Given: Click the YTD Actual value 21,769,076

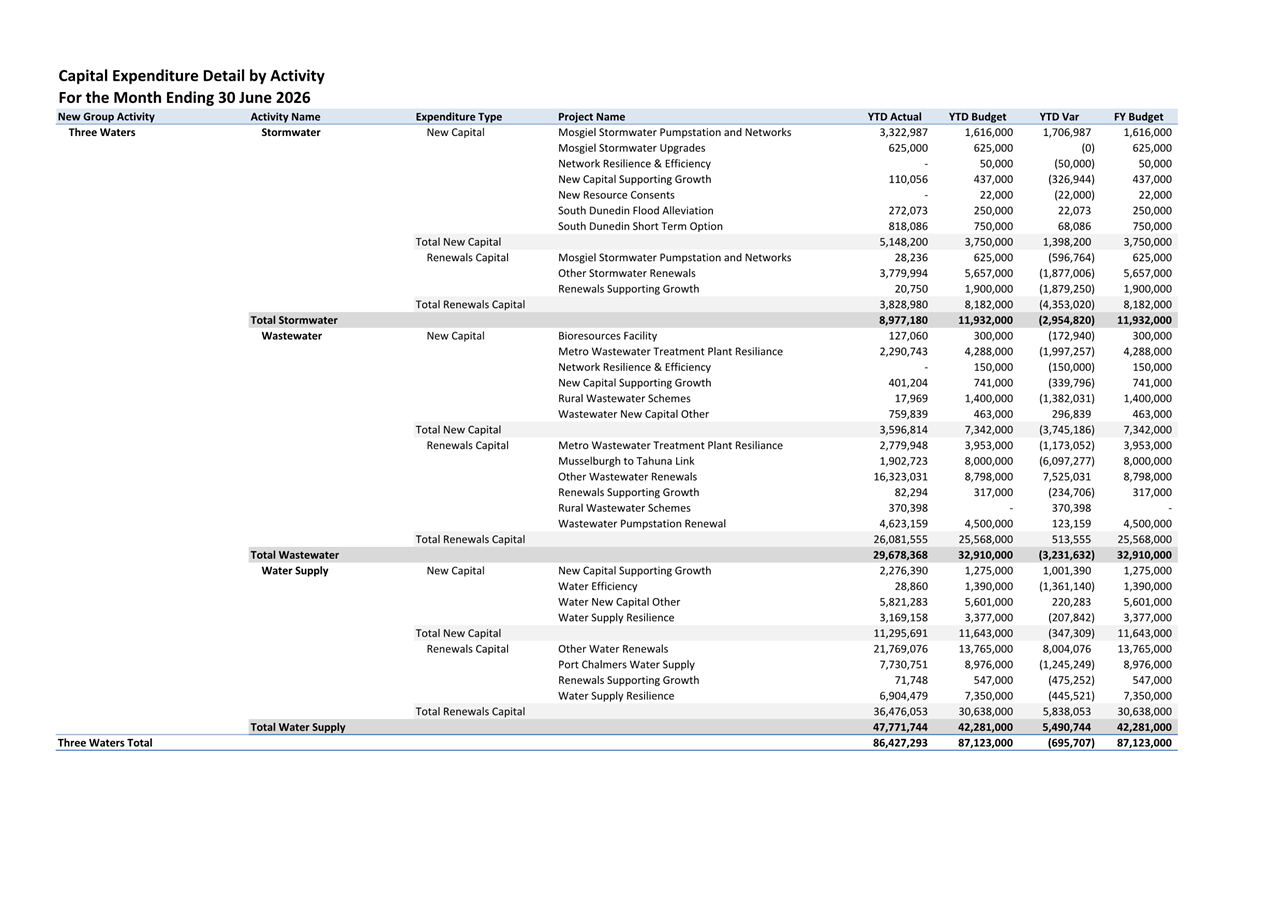Looking at the screenshot, I should (900, 649).
